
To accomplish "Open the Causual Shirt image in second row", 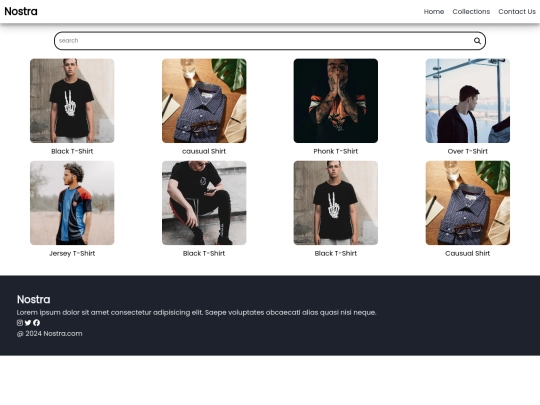I will click(x=468, y=203).
